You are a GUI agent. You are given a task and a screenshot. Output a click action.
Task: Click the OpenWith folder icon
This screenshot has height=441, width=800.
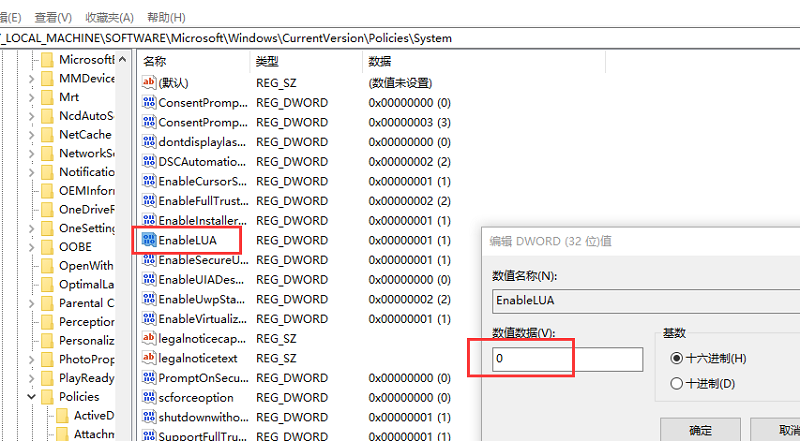point(47,266)
